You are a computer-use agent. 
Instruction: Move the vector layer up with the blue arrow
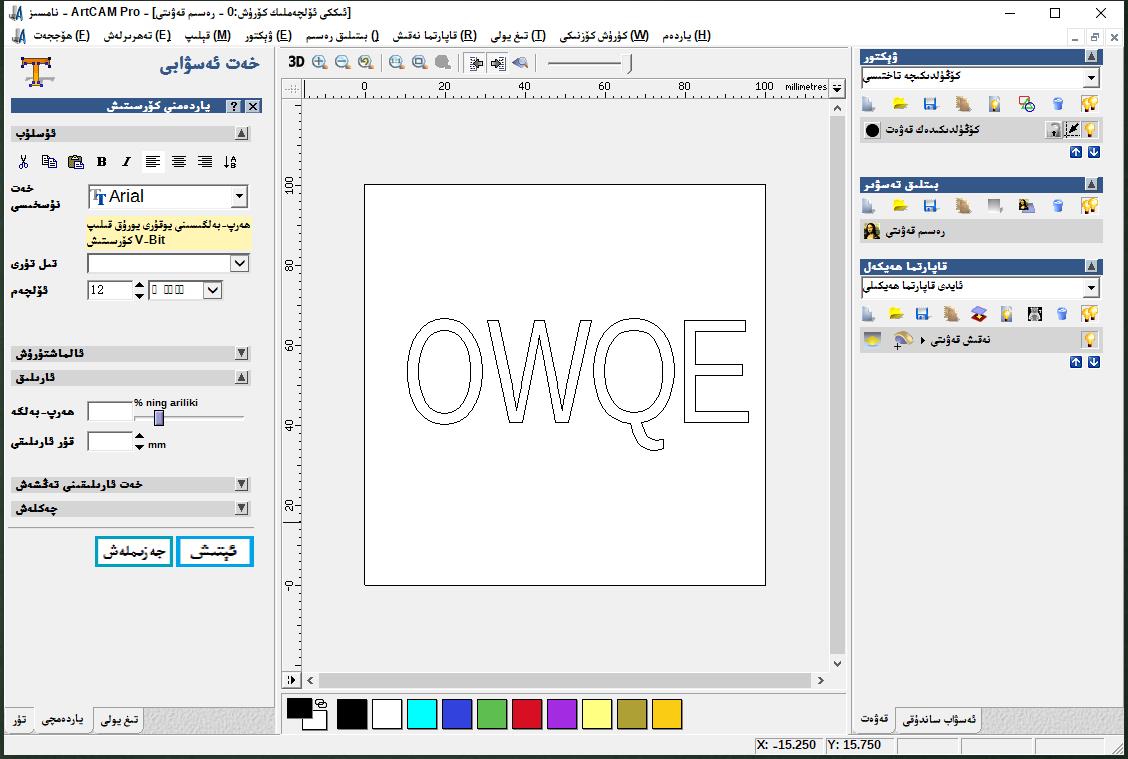coord(1075,152)
